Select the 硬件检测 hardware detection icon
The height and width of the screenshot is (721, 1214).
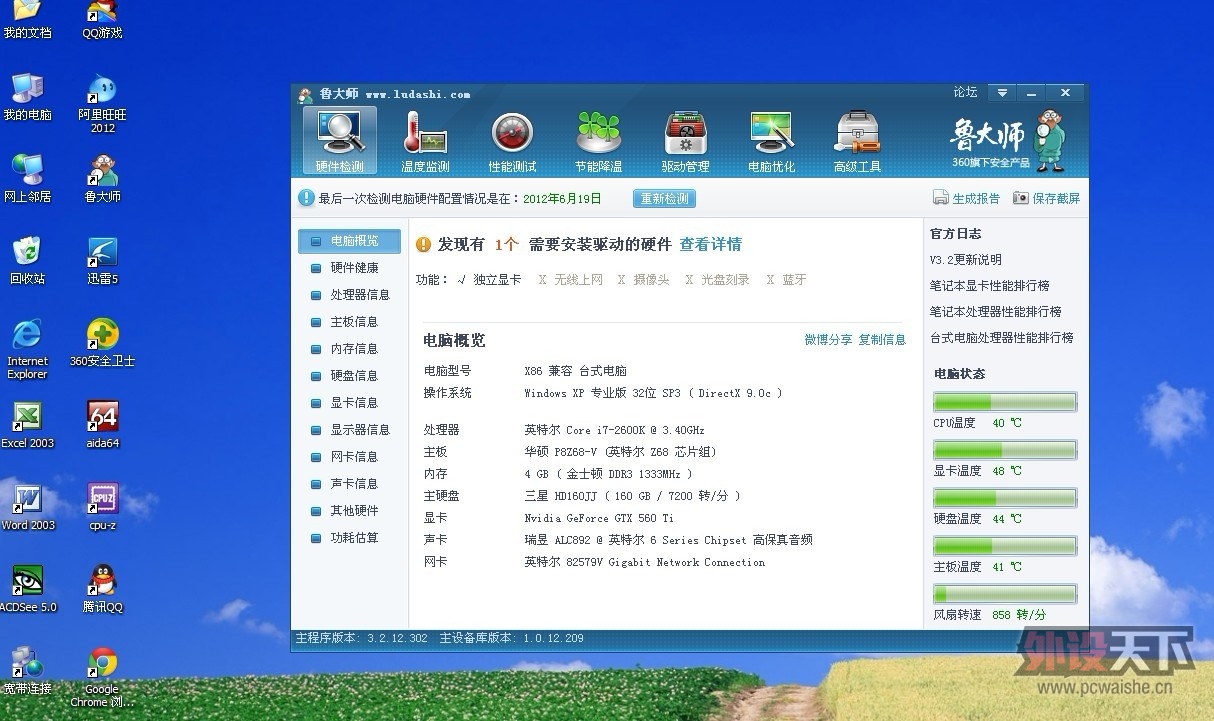(x=340, y=140)
